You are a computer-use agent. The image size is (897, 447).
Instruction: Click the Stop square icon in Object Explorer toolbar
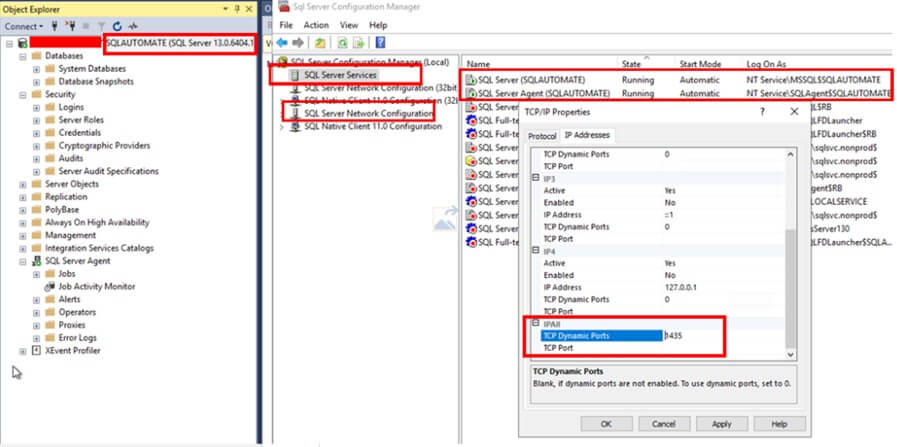(86, 26)
